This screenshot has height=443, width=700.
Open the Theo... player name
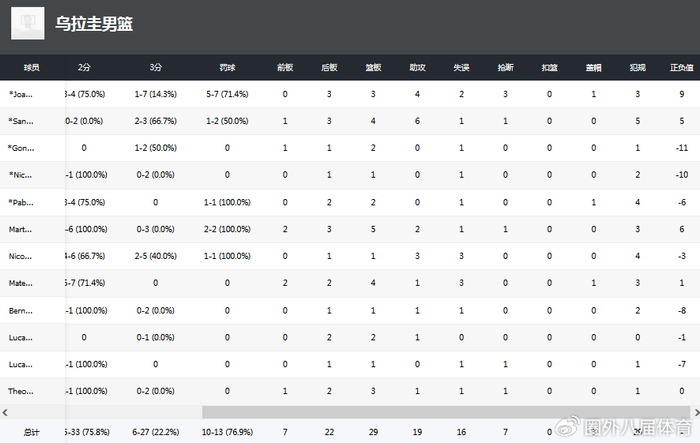click(x=21, y=391)
